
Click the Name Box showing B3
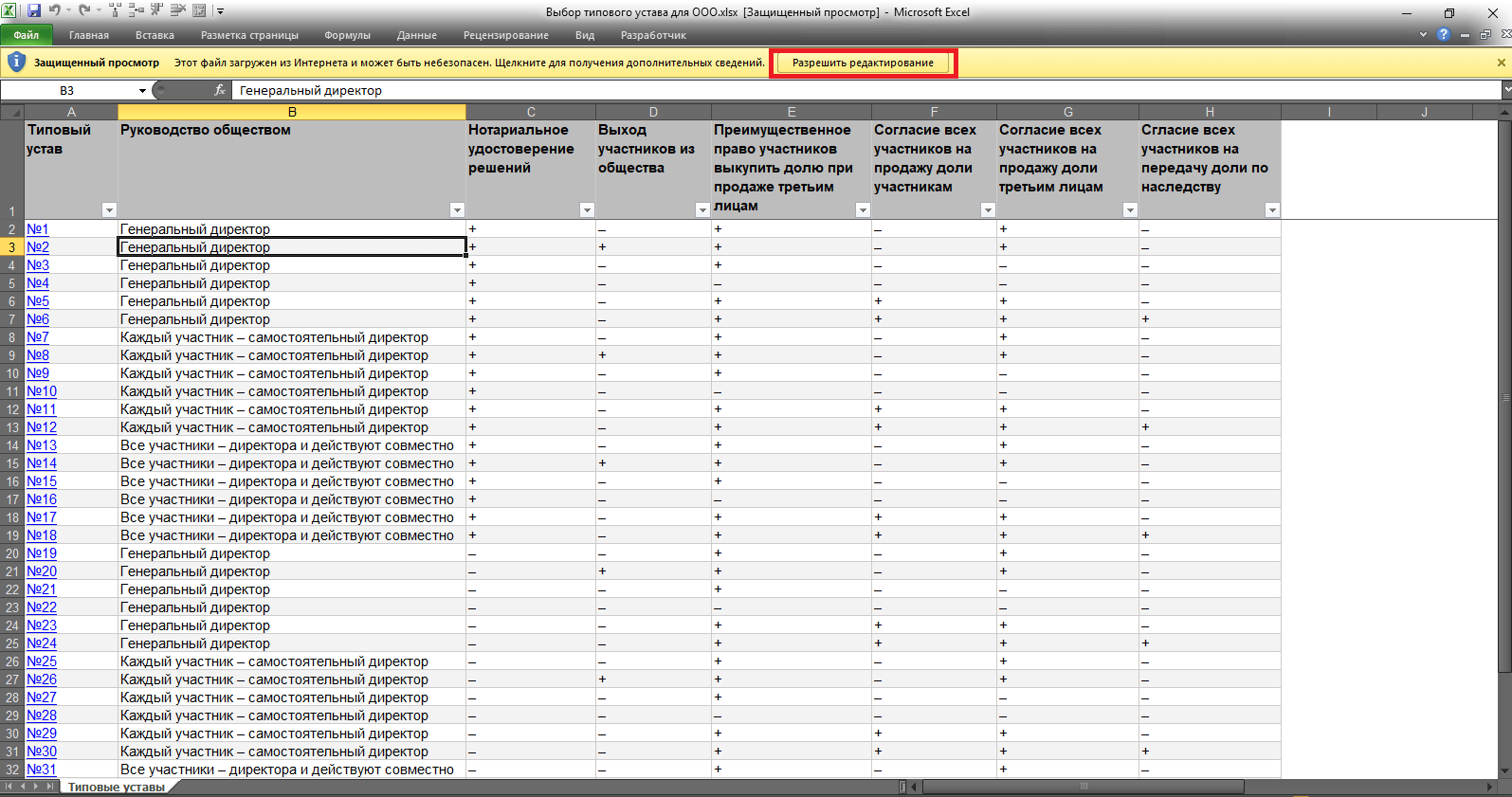(x=67, y=90)
